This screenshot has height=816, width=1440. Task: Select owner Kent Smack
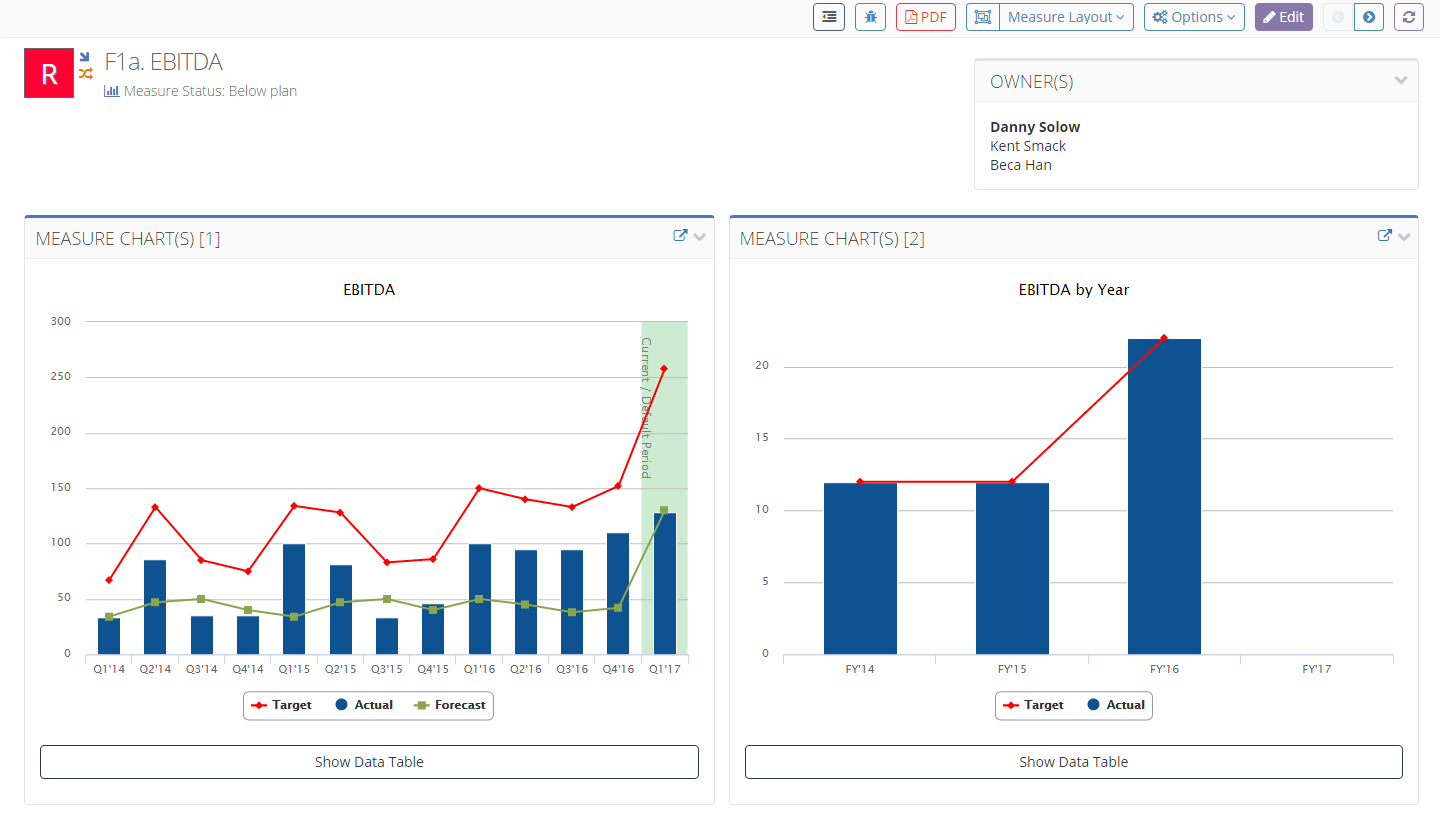[x=1027, y=145]
